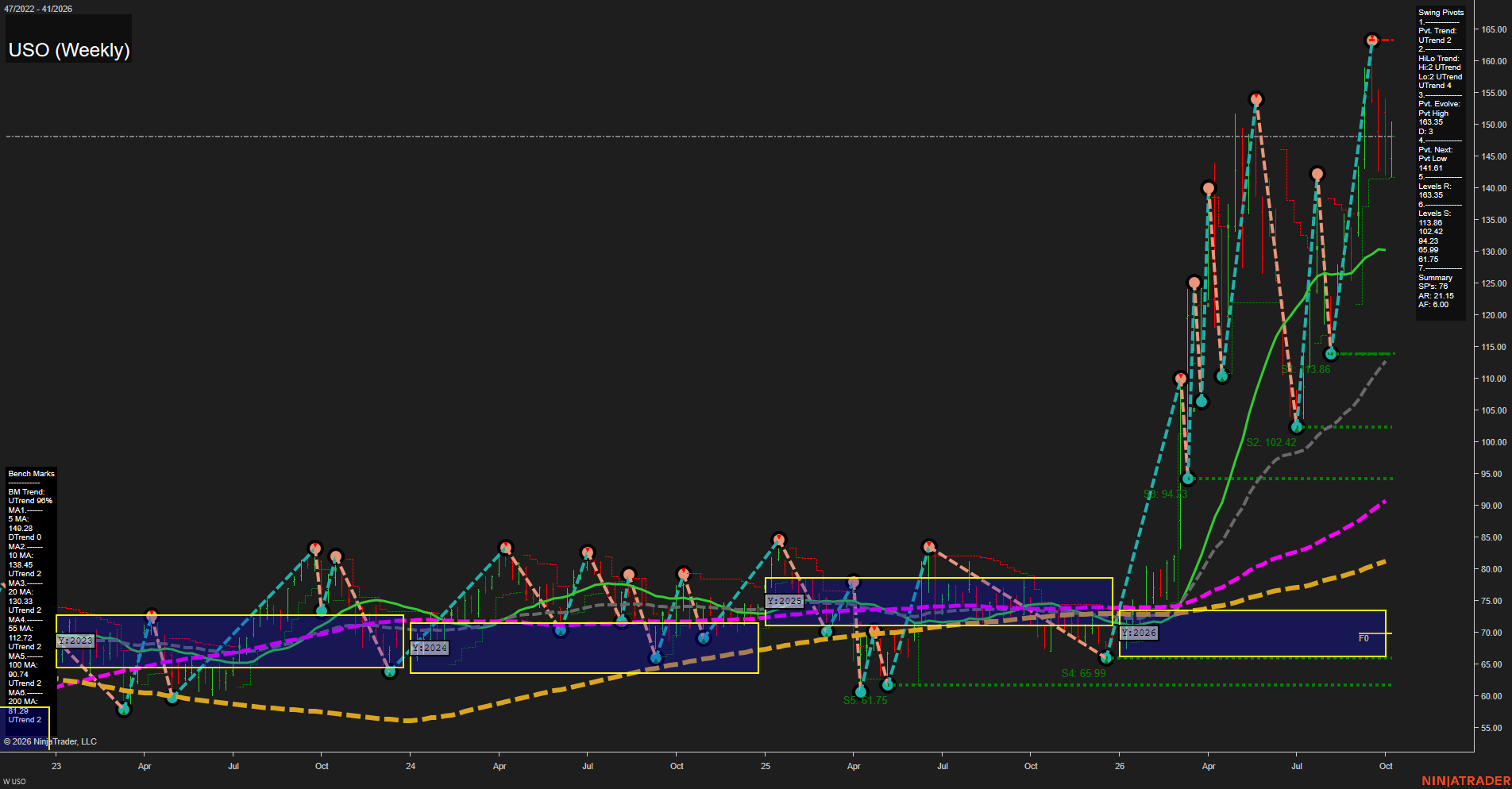Click the 120.00 price axis label
Viewport: 1512px width, 789px height.
tap(1494, 315)
